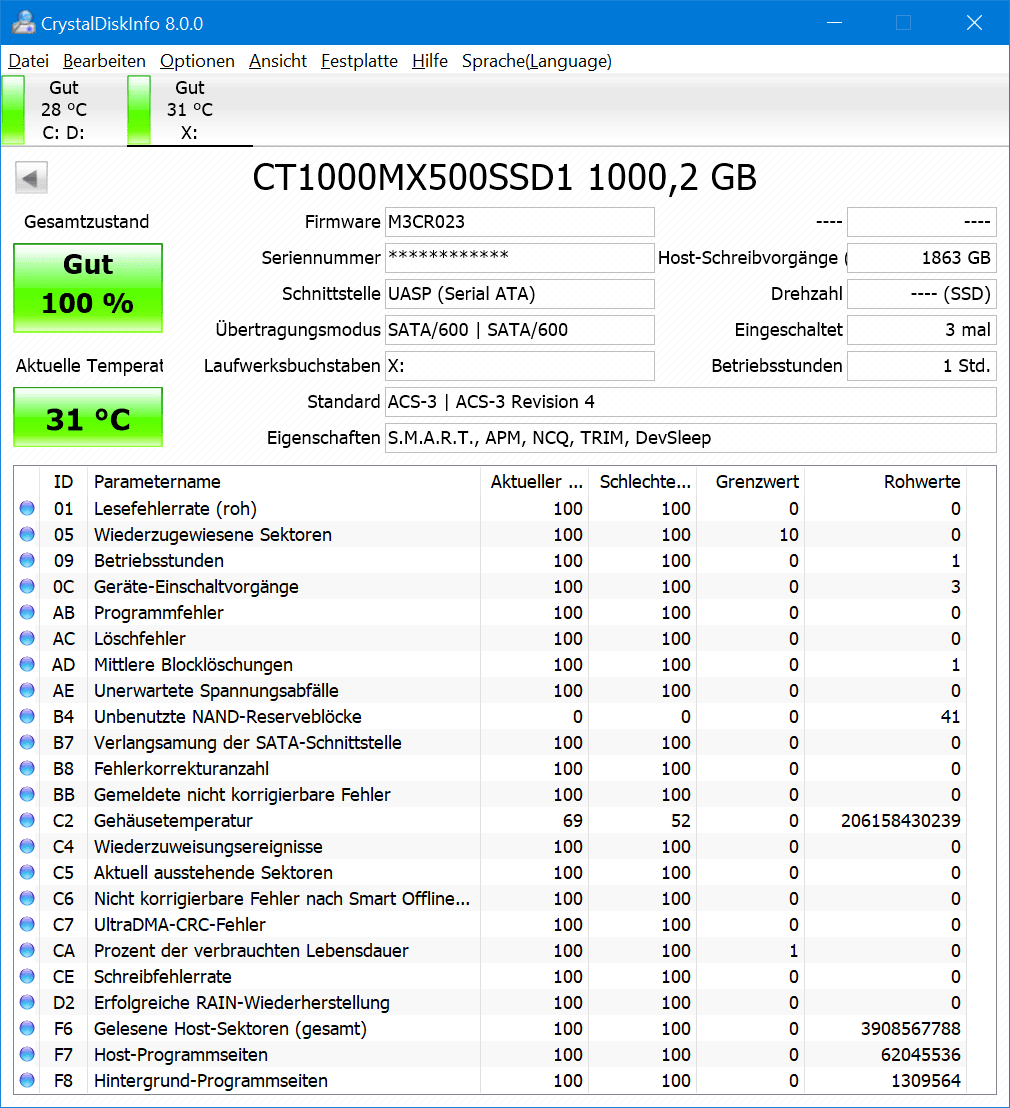Open the Ansicht menu
1010x1108 pixels.
[x=278, y=61]
